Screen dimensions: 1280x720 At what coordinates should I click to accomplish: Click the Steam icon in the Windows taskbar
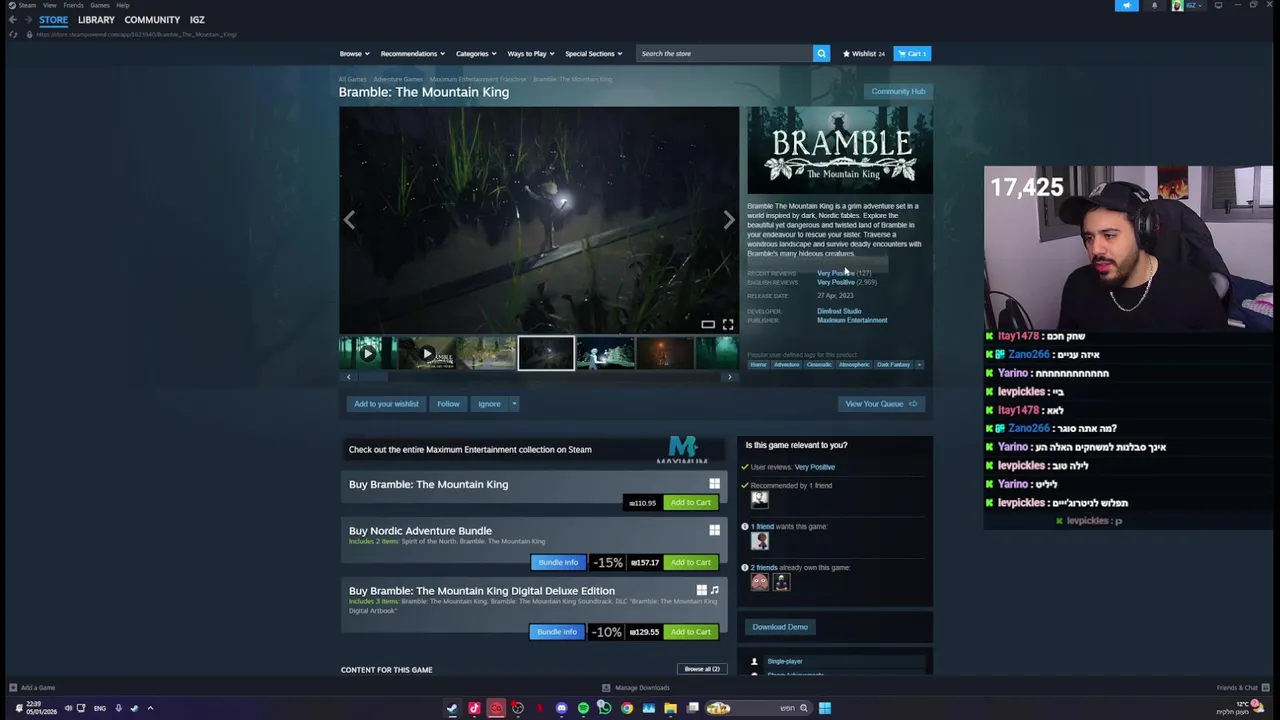tap(452, 708)
